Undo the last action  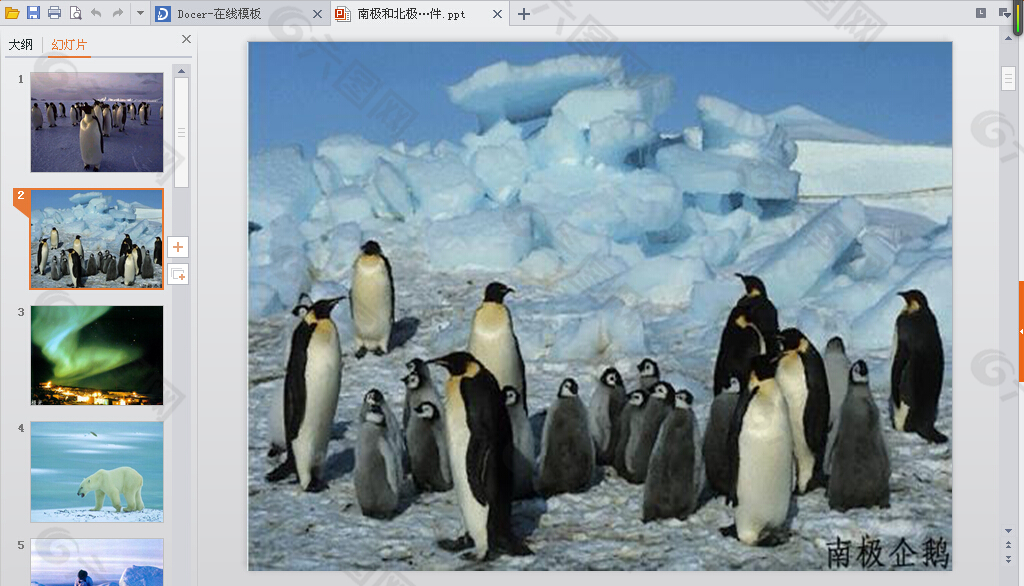click(x=96, y=13)
